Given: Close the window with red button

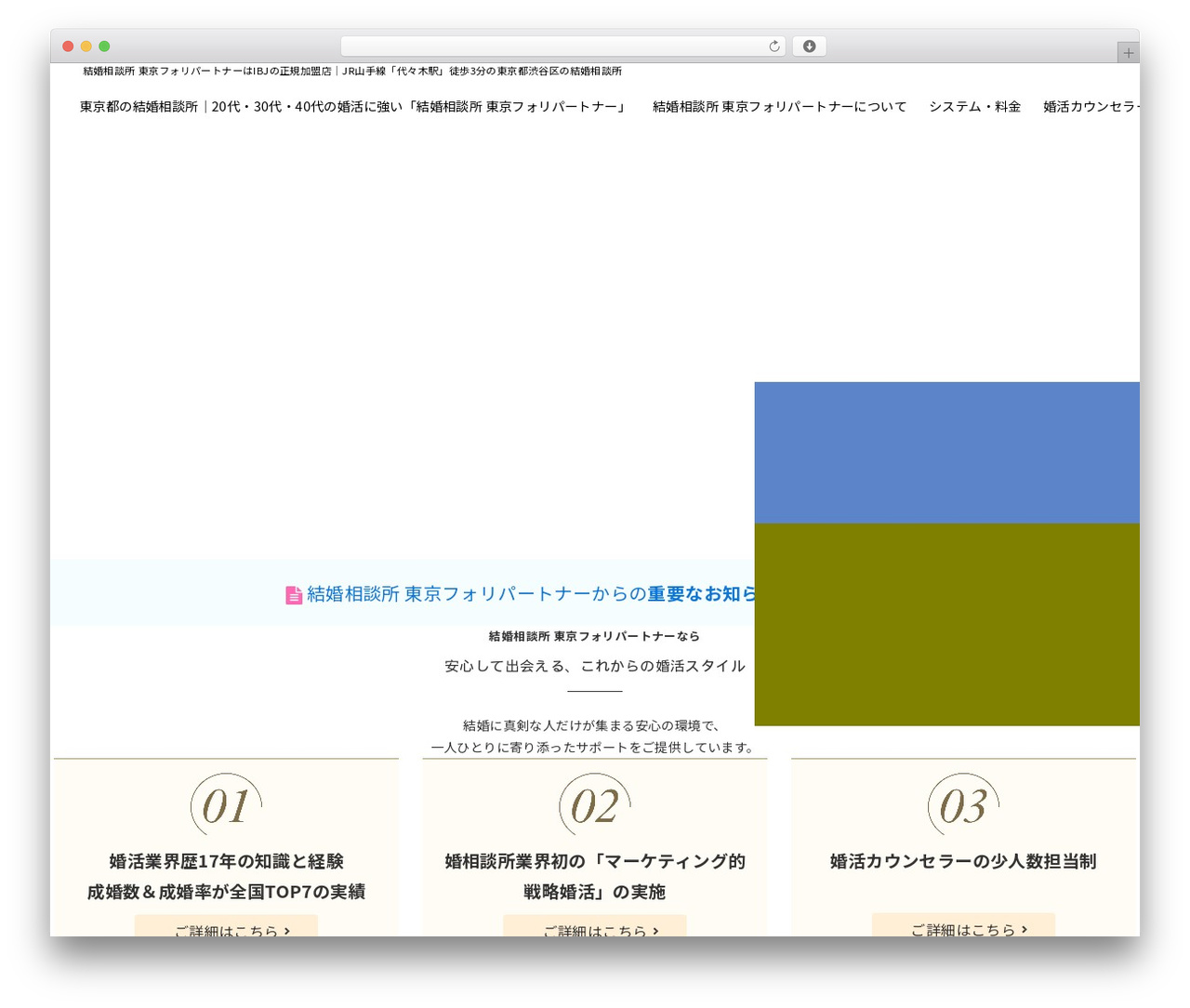Looking at the screenshot, I should (68, 46).
